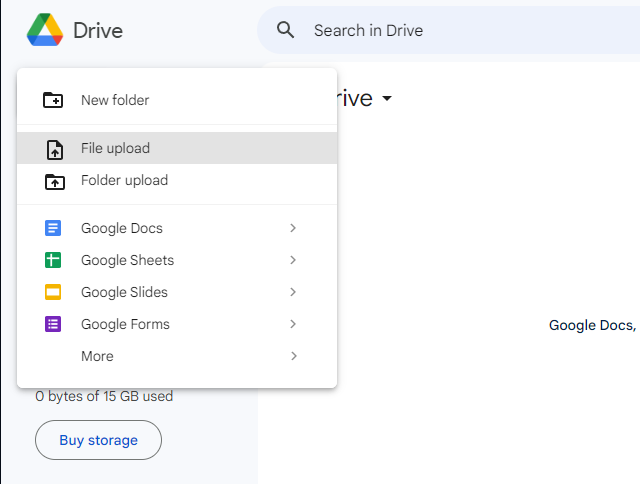Expand Google Slides submenu arrow

click(293, 292)
